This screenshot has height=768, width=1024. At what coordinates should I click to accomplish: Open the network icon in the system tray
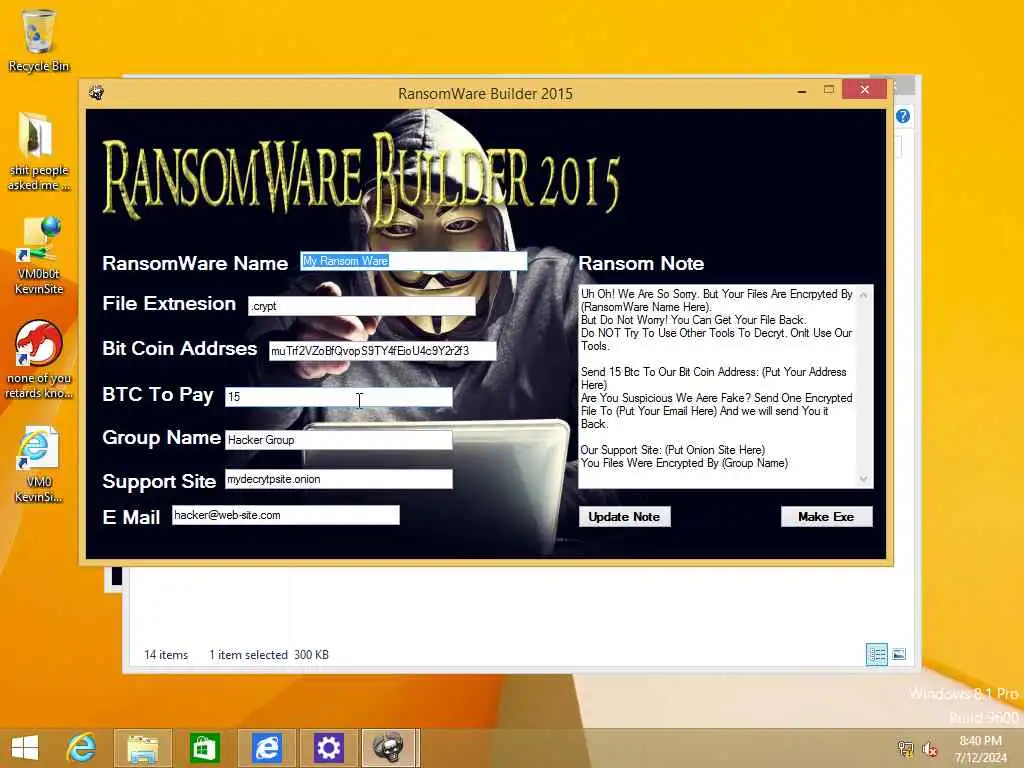pyautogui.click(x=905, y=748)
